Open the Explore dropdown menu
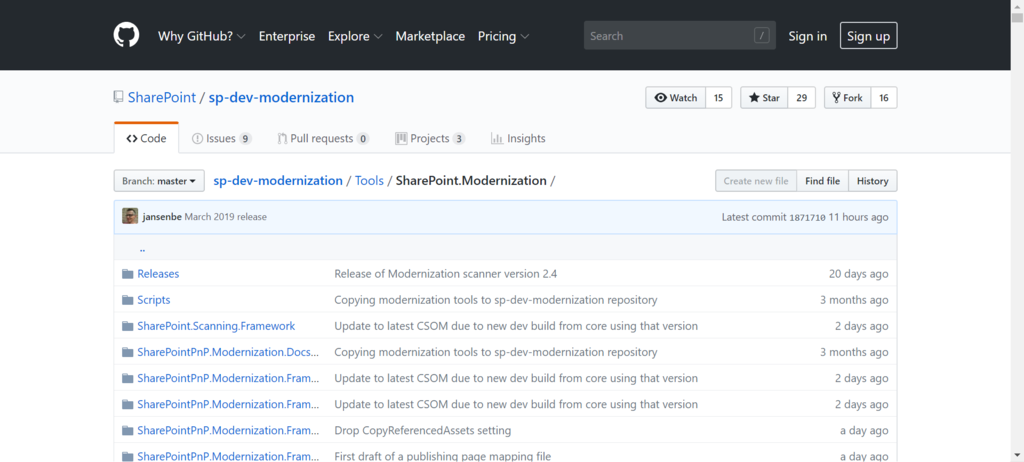Screen dimensions: 1024x462 [355, 36]
